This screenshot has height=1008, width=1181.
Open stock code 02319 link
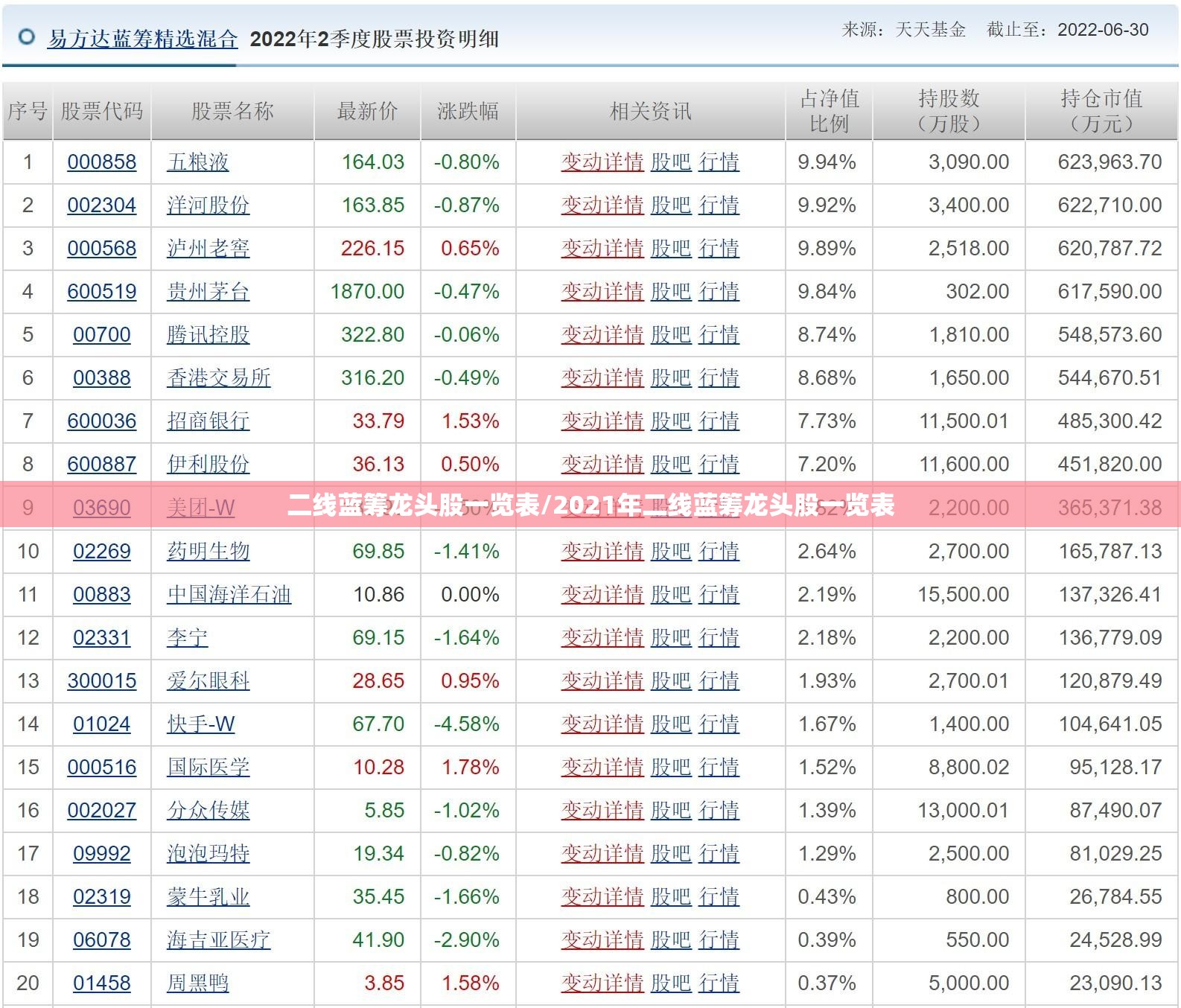click(102, 896)
